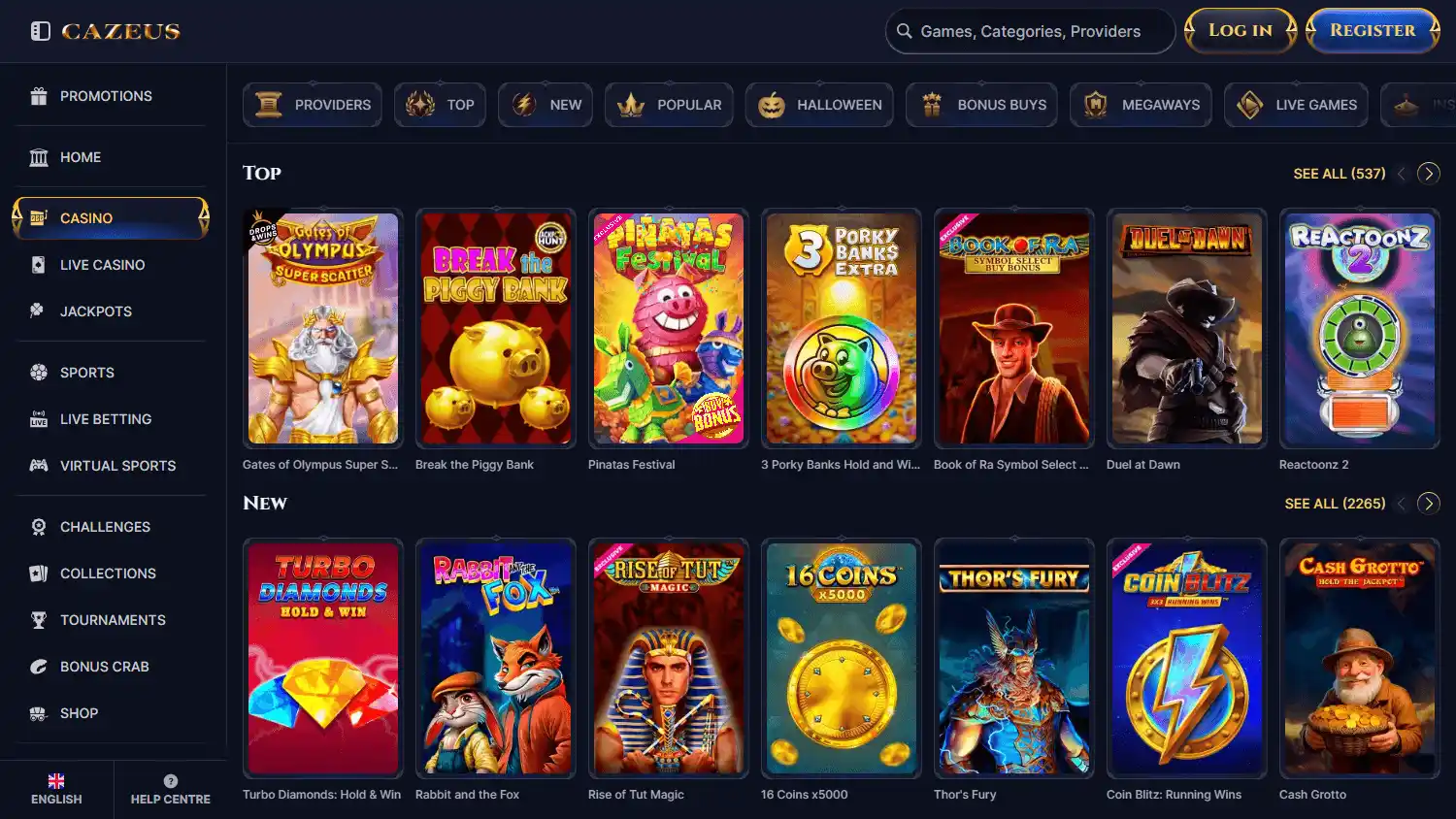This screenshot has height=819, width=1456.
Task: Click the Tournaments trophy icon
Action: [x=39, y=620]
